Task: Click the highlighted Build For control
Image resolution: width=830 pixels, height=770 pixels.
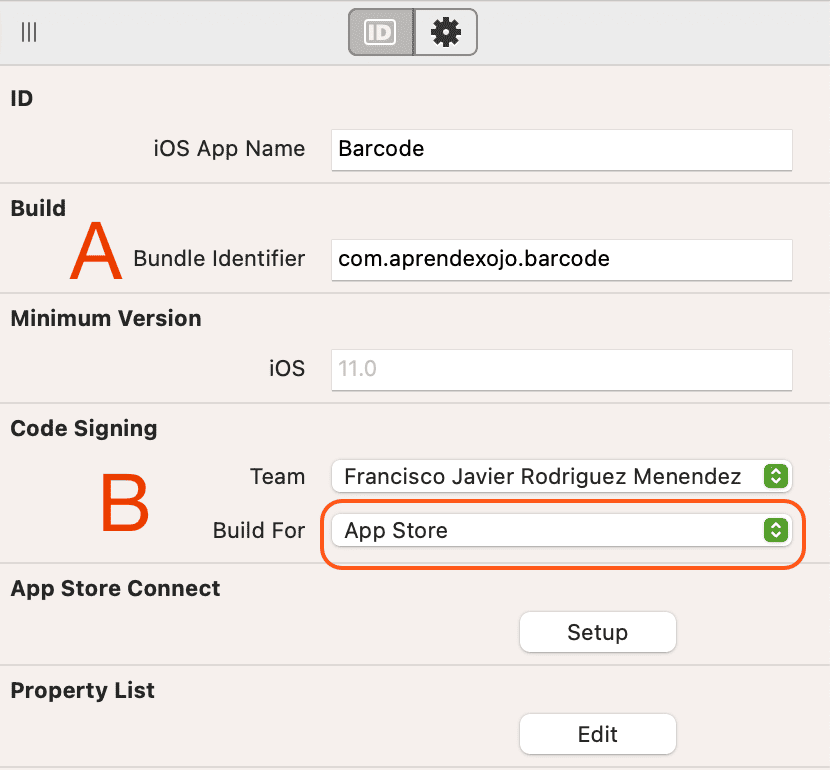Action: [561, 530]
